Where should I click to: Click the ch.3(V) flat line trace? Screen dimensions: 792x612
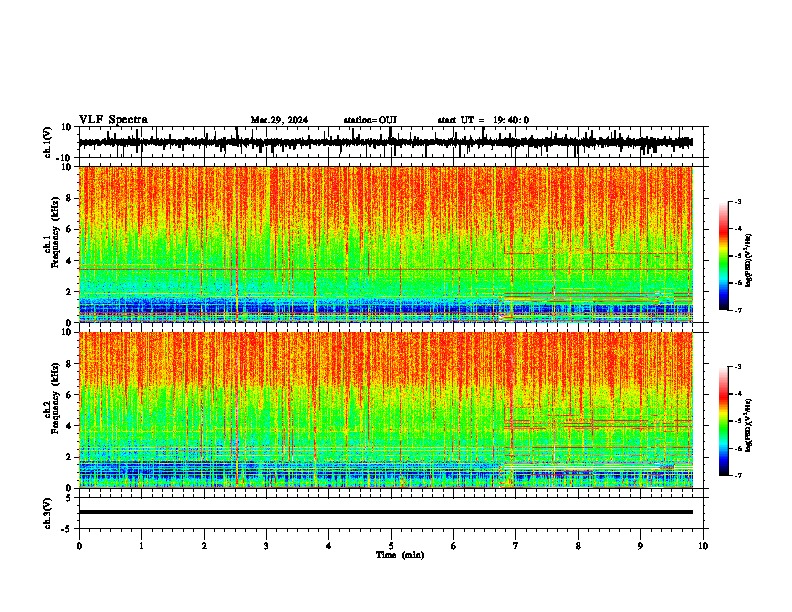386,512
